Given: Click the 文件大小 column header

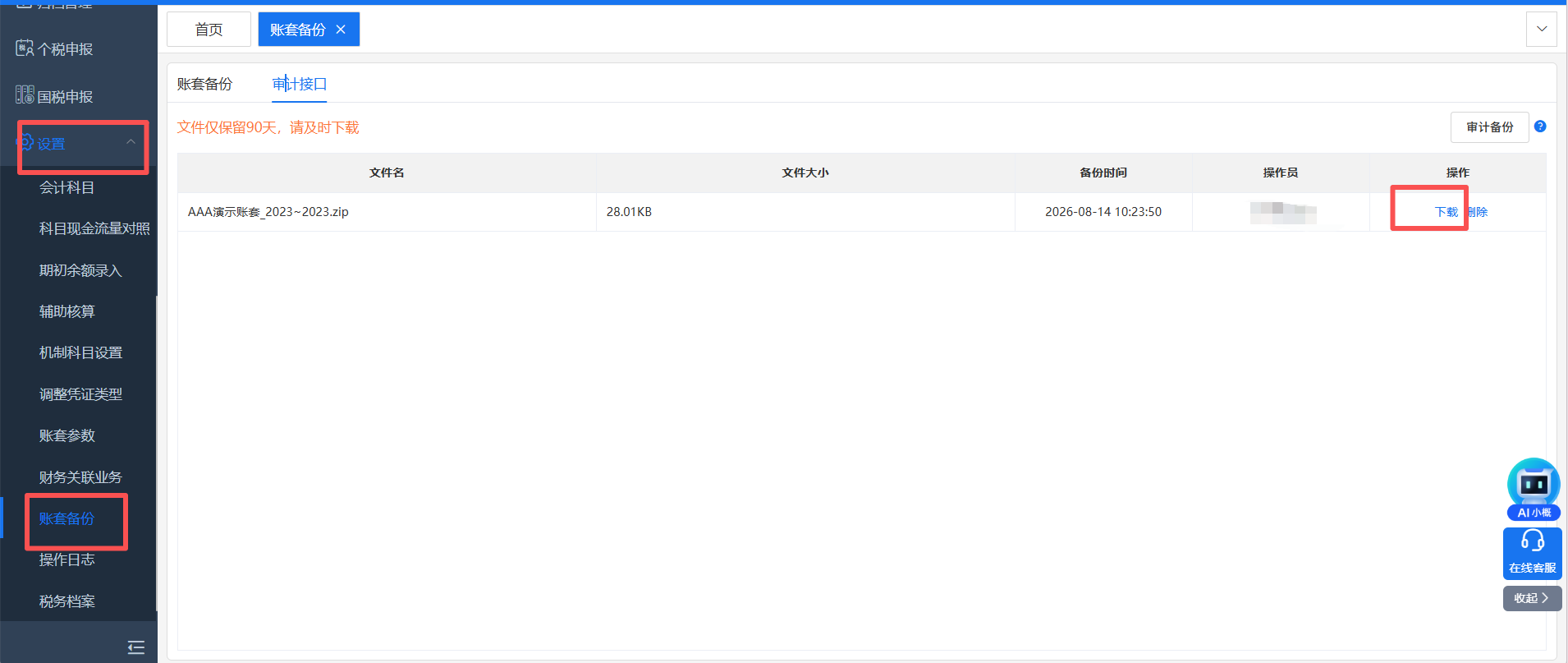Looking at the screenshot, I should 805,173.
